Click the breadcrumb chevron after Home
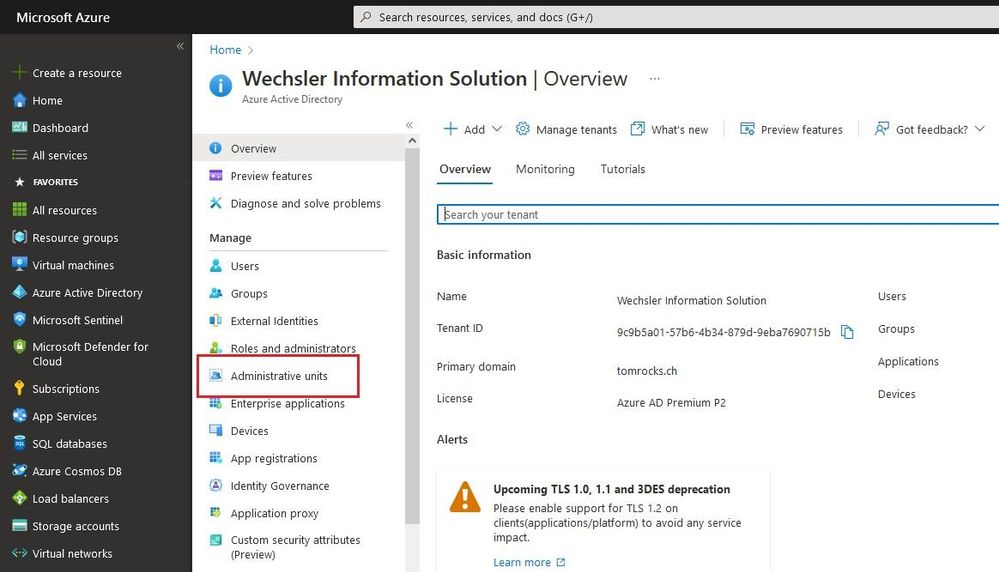Image resolution: width=999 pixels, height=572 pixels. (250, 50)
